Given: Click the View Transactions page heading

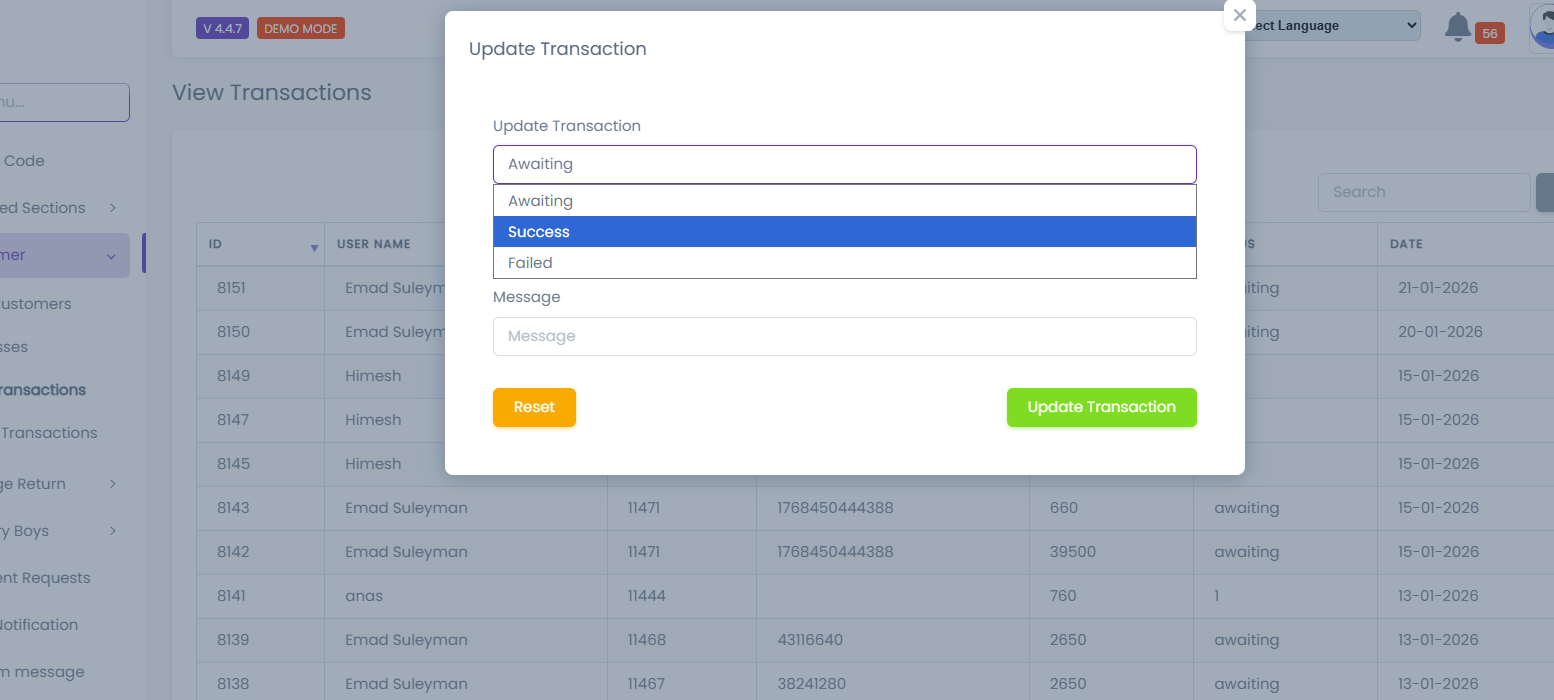Looking at the screenshot, I should click(x=272, y=93).
